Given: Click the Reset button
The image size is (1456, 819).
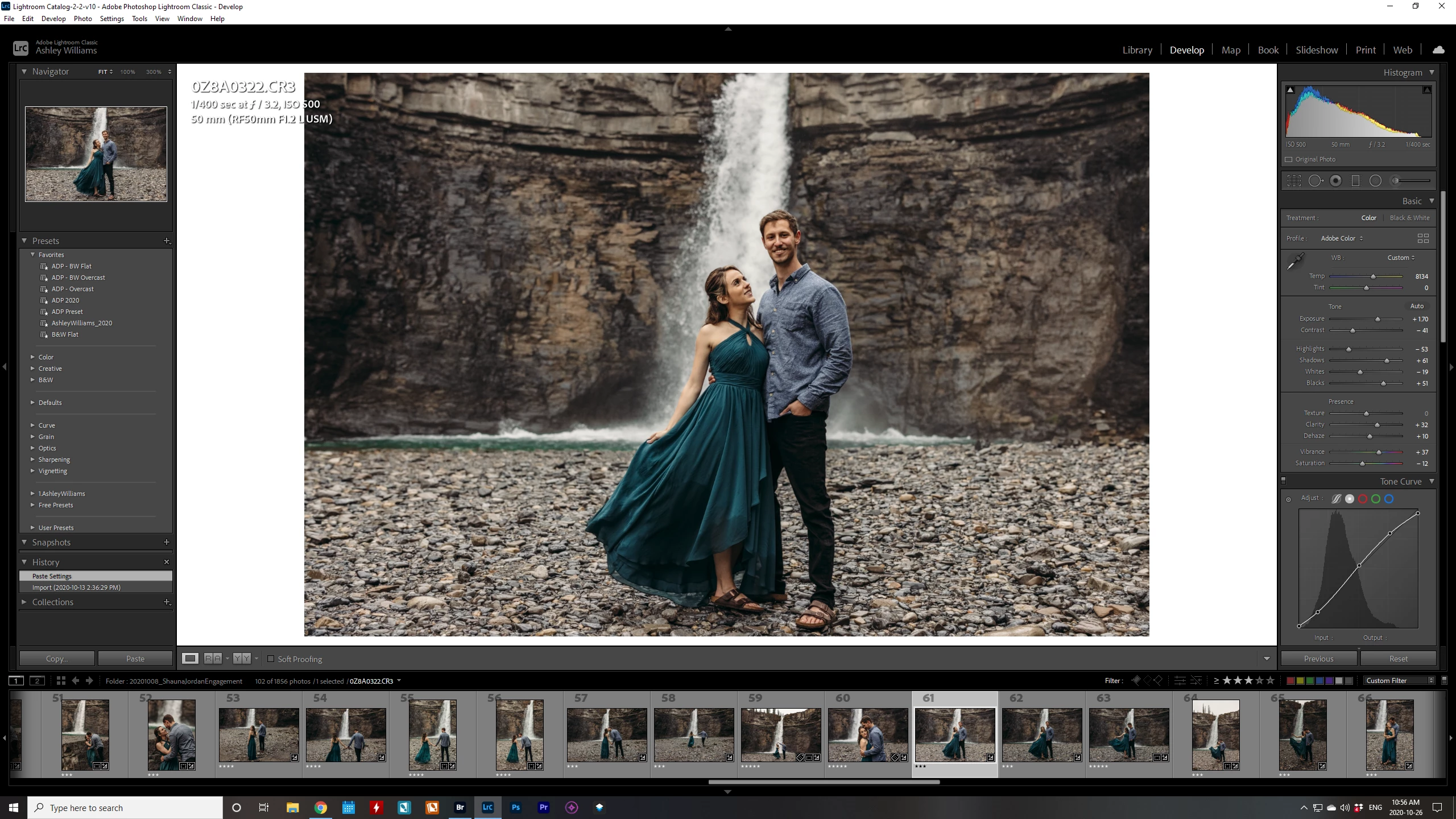Looking at the screenshot, I should tap(1398, 659).
